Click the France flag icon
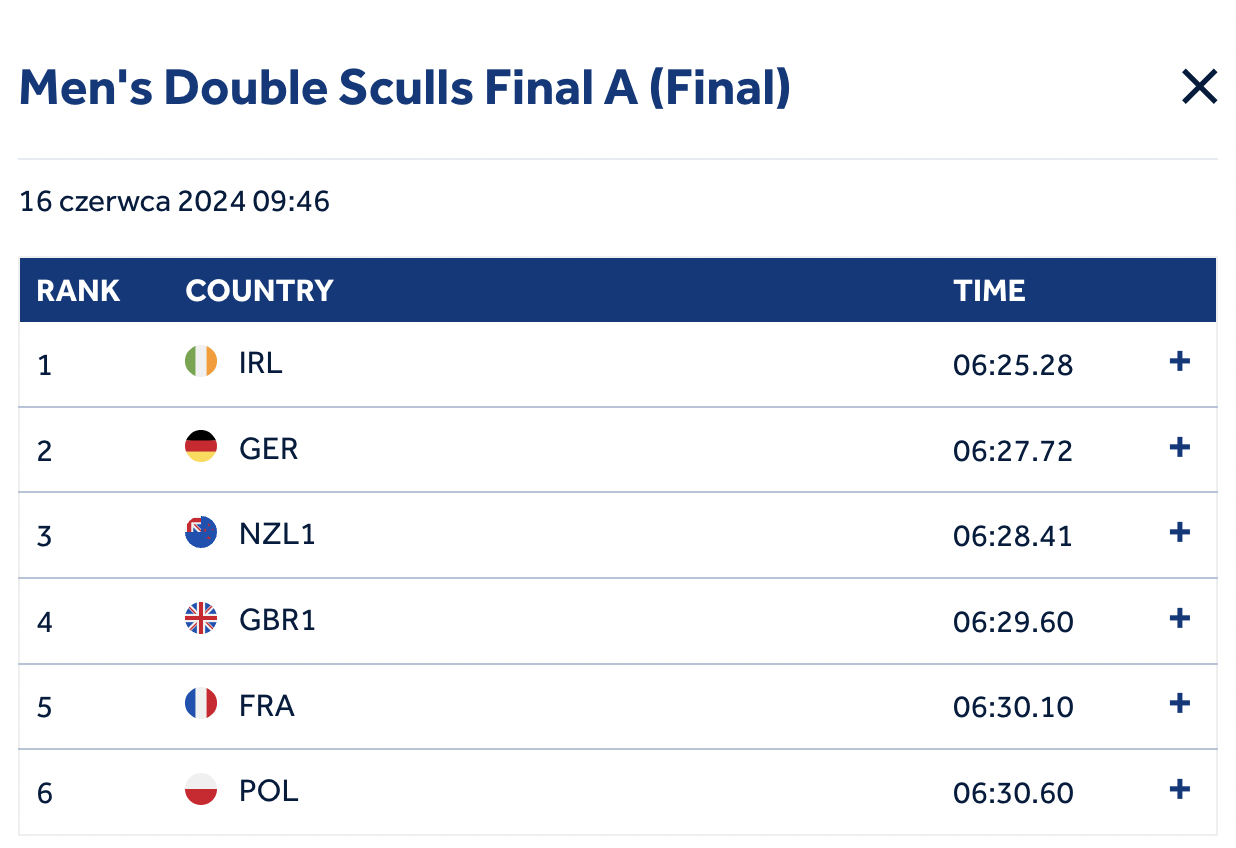Image resolution: width=1236 pixels, height=848 pixels. point(201,705)
